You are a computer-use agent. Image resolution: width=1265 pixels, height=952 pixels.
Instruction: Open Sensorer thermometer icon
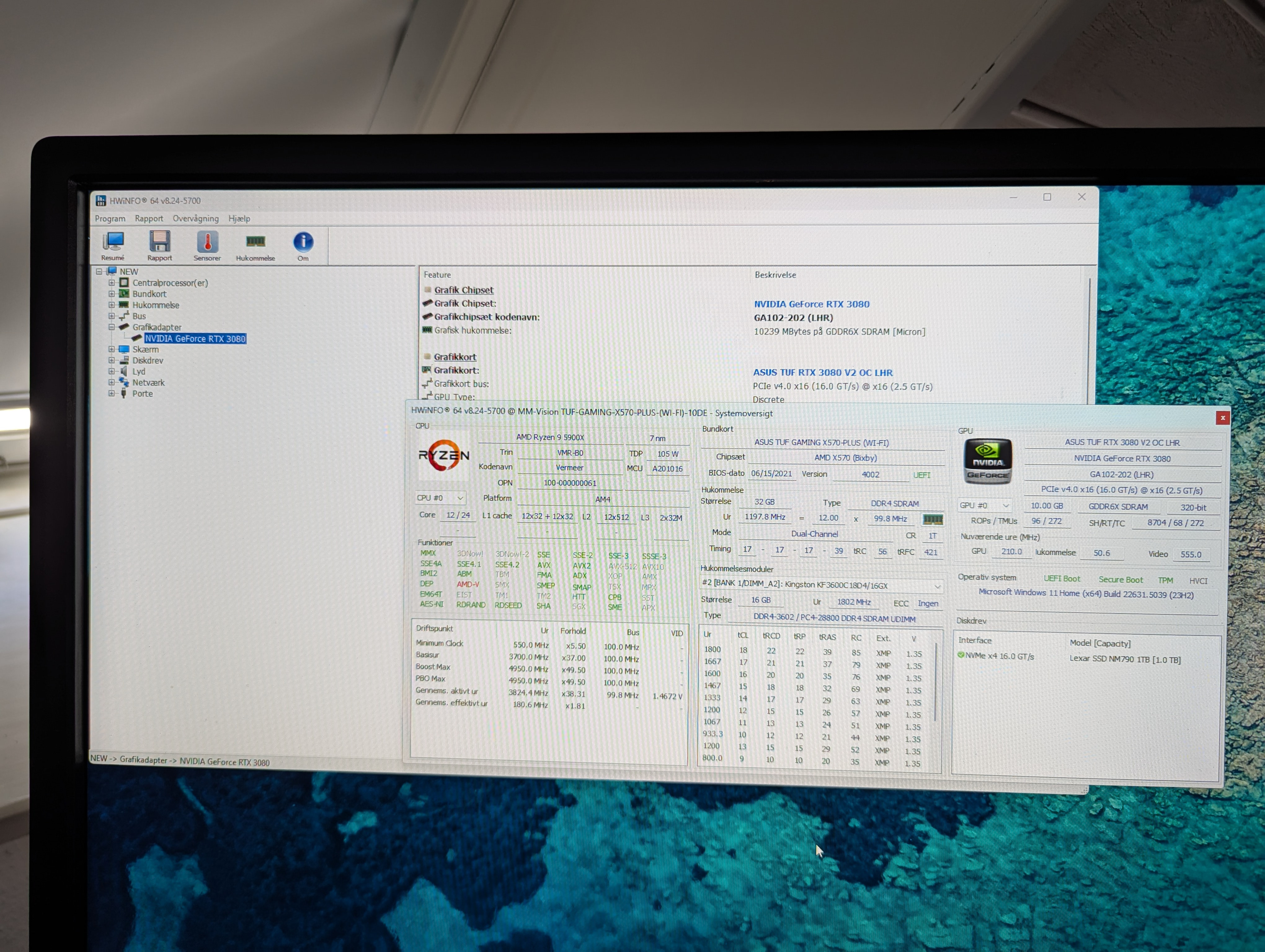click(207, 242)
